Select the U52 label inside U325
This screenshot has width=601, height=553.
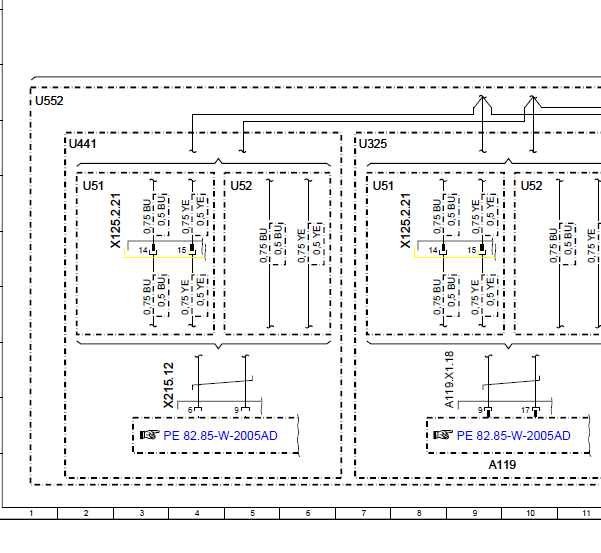531,186
